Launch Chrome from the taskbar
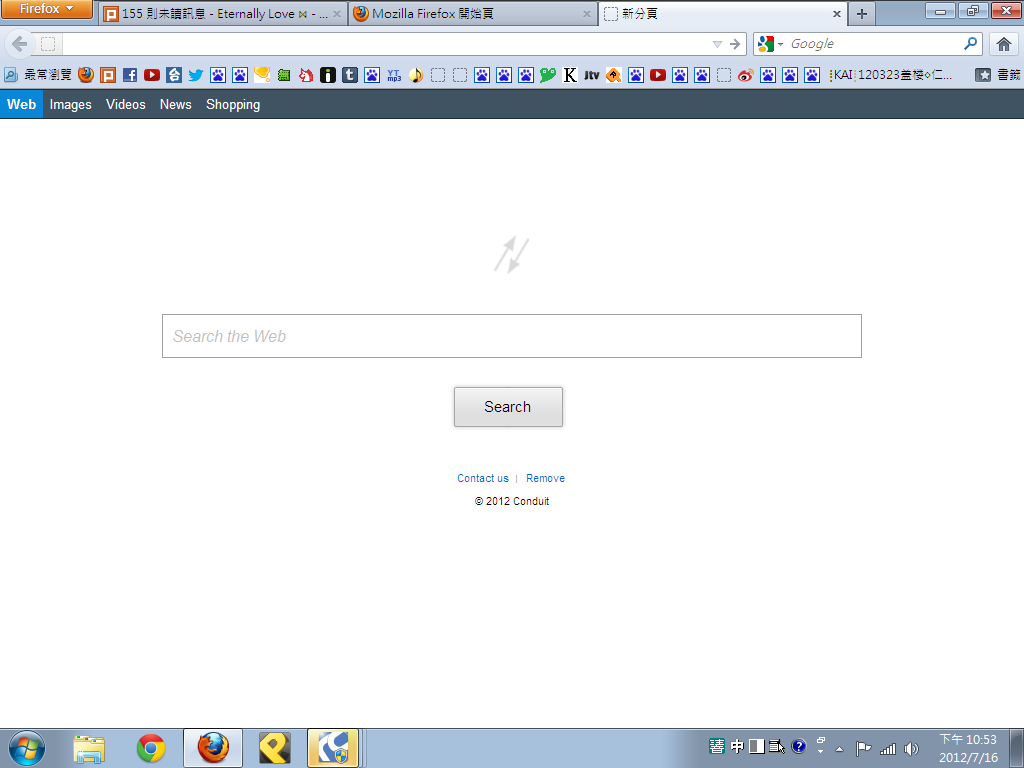The image size is (1024, 768). [x=151, y=748]
